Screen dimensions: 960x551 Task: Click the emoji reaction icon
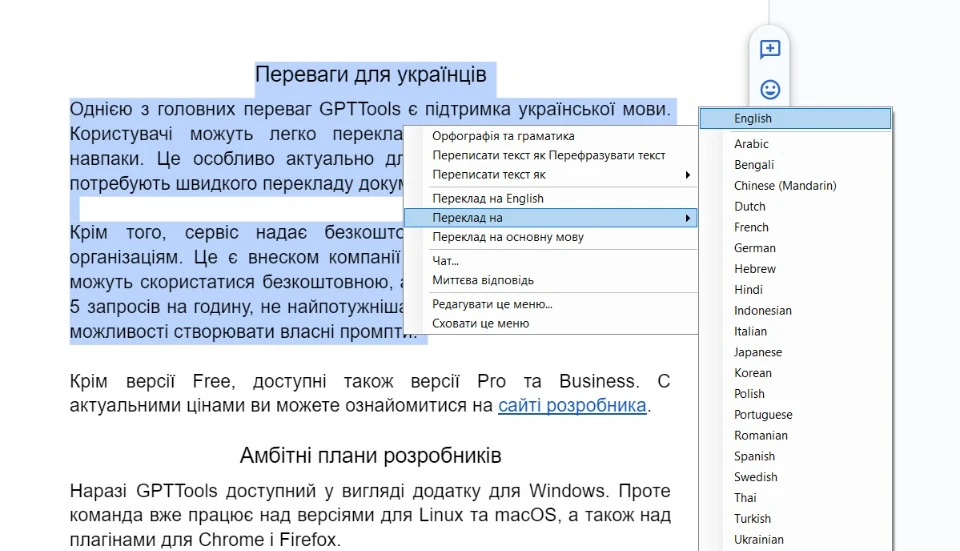click(769, 90)
